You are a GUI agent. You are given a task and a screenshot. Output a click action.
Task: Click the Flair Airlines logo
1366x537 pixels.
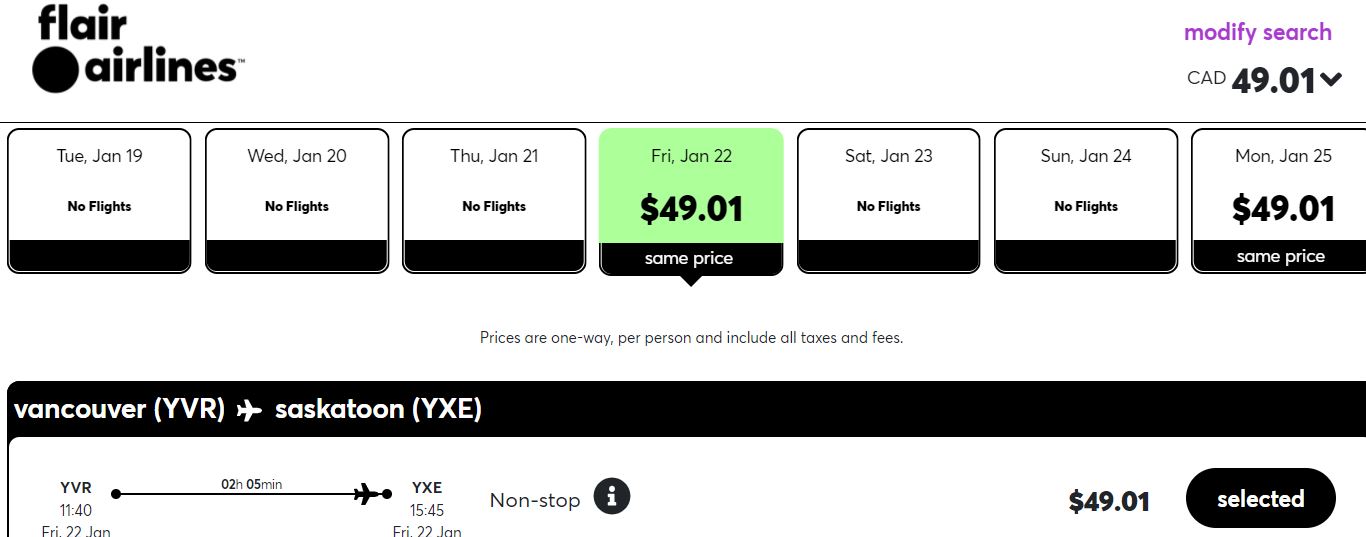(x=137, y=49)
